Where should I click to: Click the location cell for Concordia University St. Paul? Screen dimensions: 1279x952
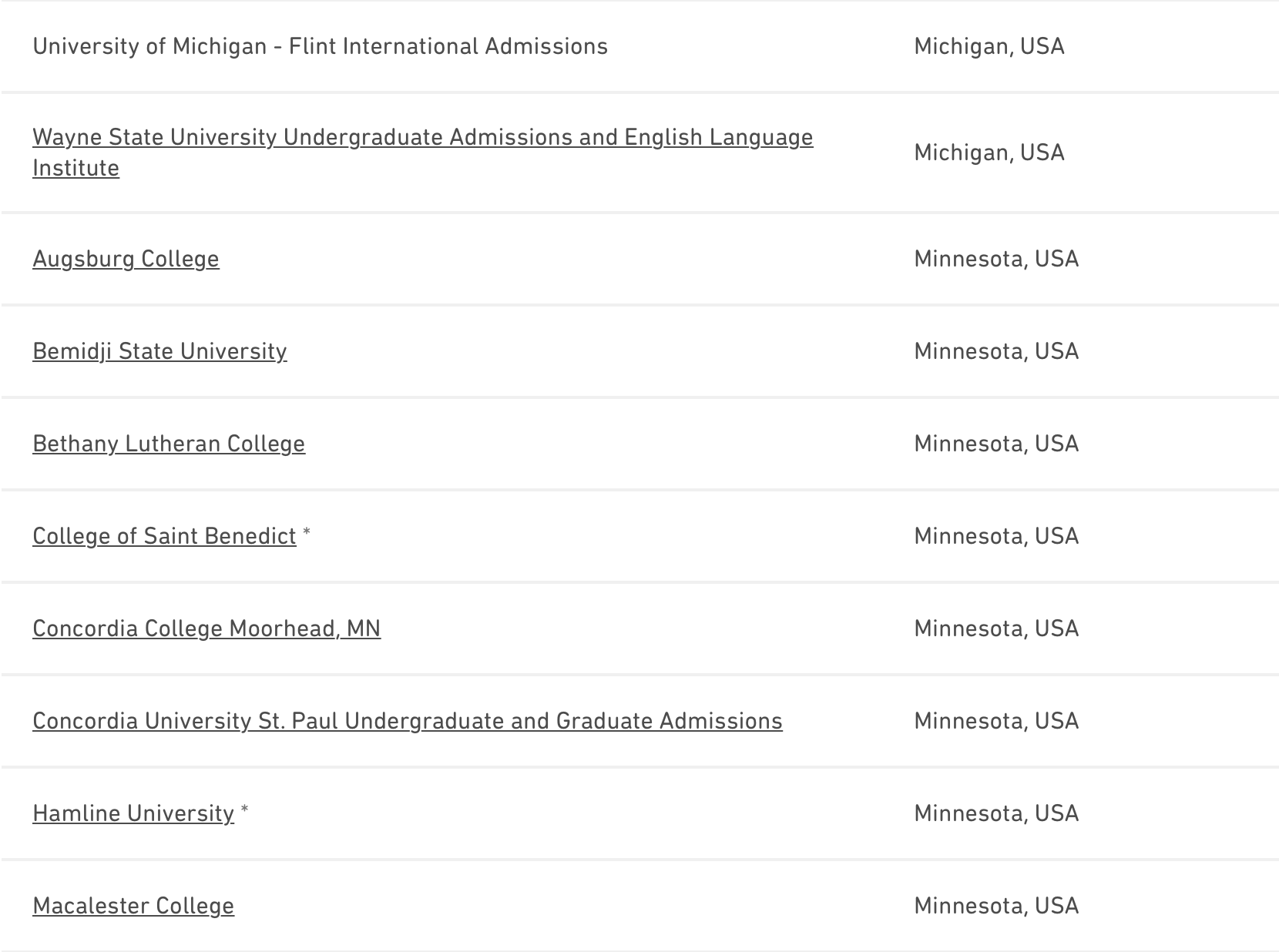(x=995, y=722)
